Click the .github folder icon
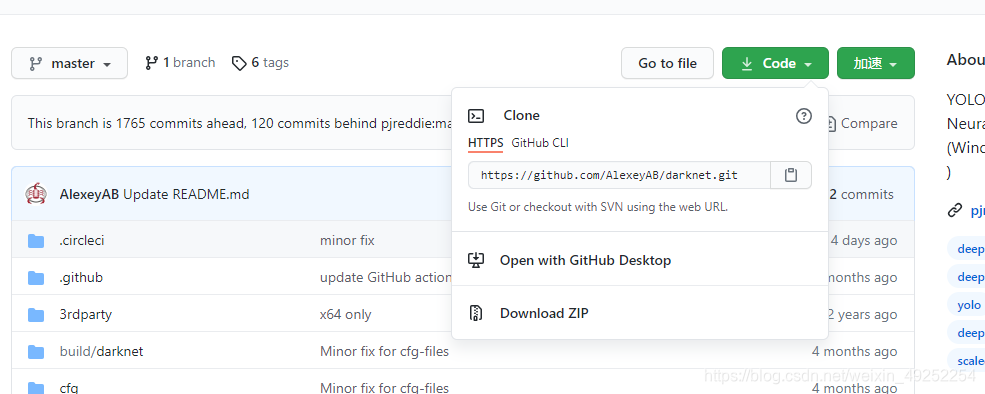Viewport: 985px width, 394px height. click(36, 277)
